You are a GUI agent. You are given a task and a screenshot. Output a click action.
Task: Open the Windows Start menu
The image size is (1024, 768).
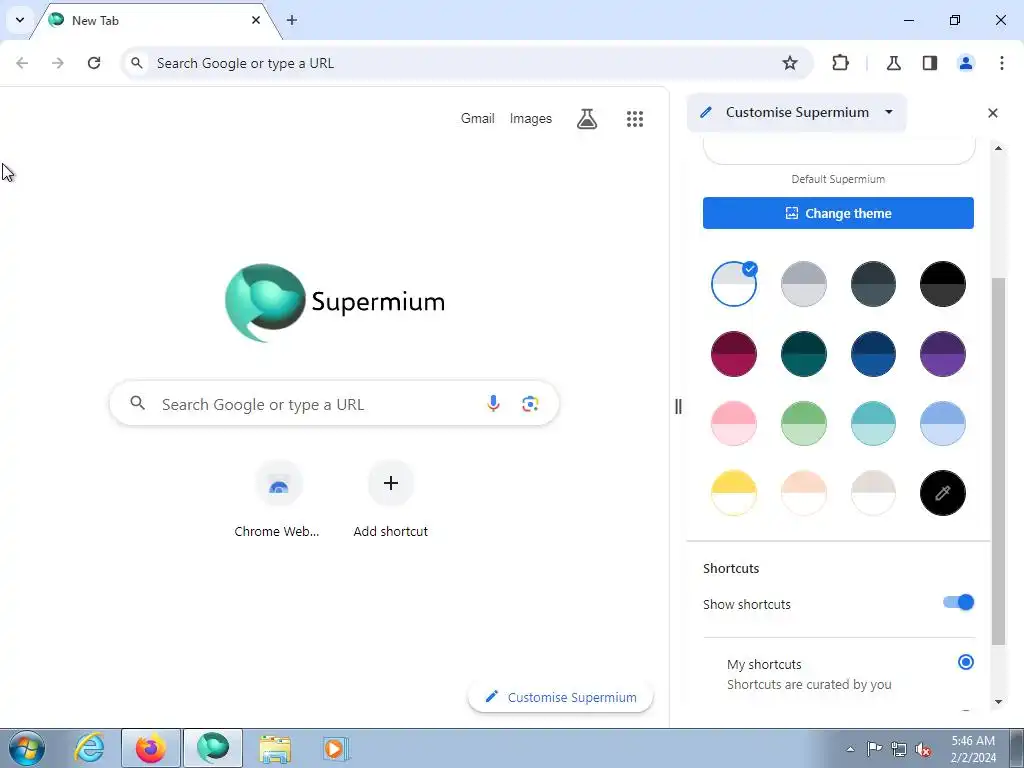point(27,748)
